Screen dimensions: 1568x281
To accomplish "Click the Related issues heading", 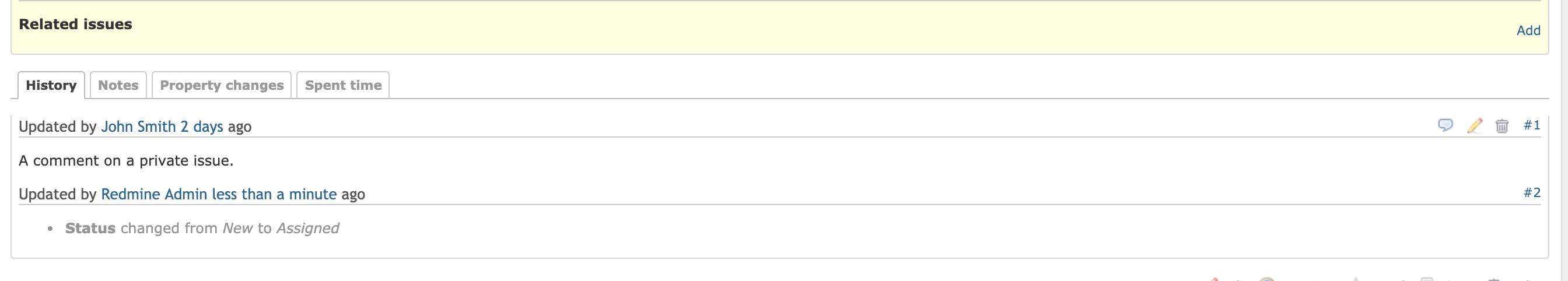I will coord(75,24).
